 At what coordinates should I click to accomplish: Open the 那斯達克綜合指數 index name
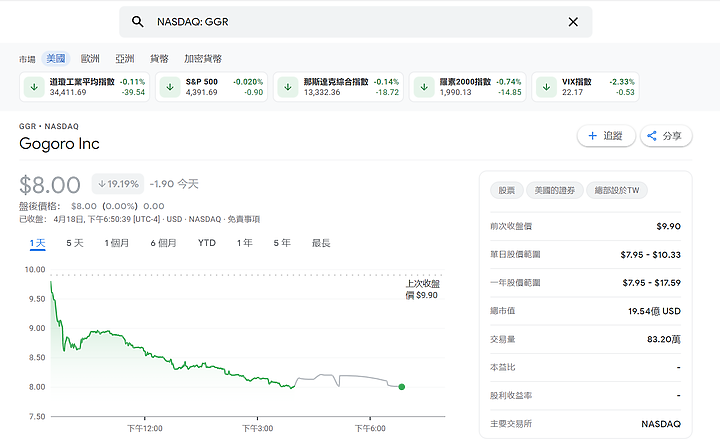(x=336, y=82)
